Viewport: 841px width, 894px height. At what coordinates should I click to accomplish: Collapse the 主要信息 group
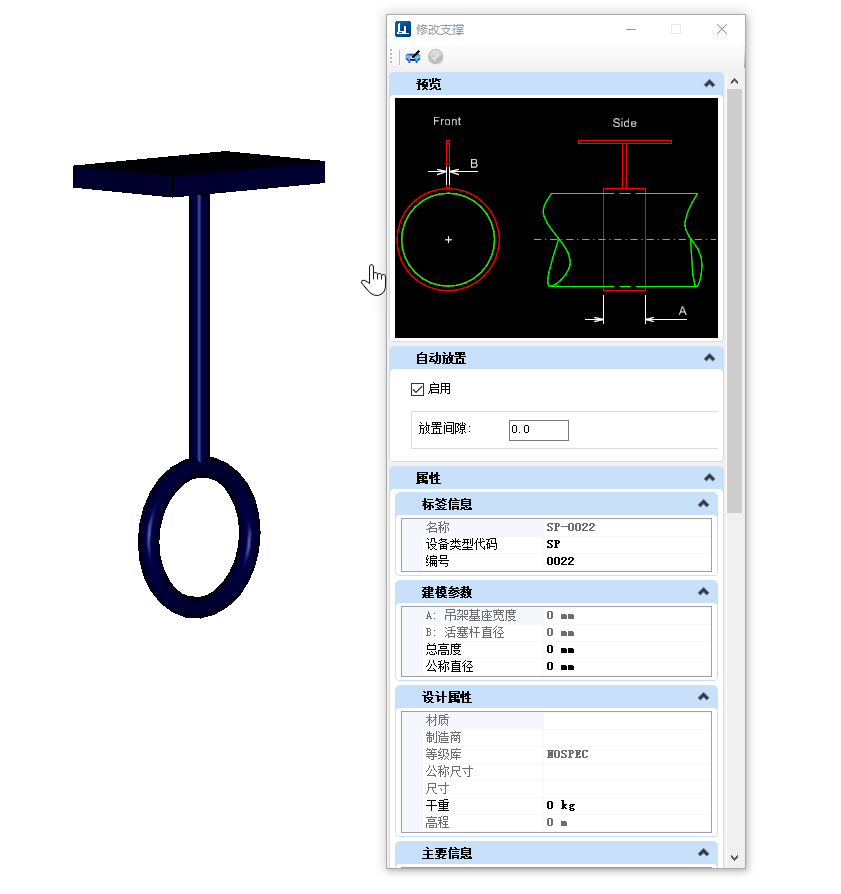(x=704, y=853)
